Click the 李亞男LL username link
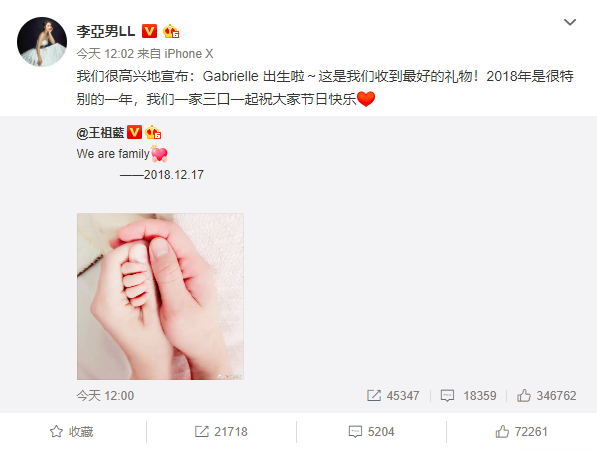Screen dimensions: 597x449 pyautogui.click(x=106, y=31)
